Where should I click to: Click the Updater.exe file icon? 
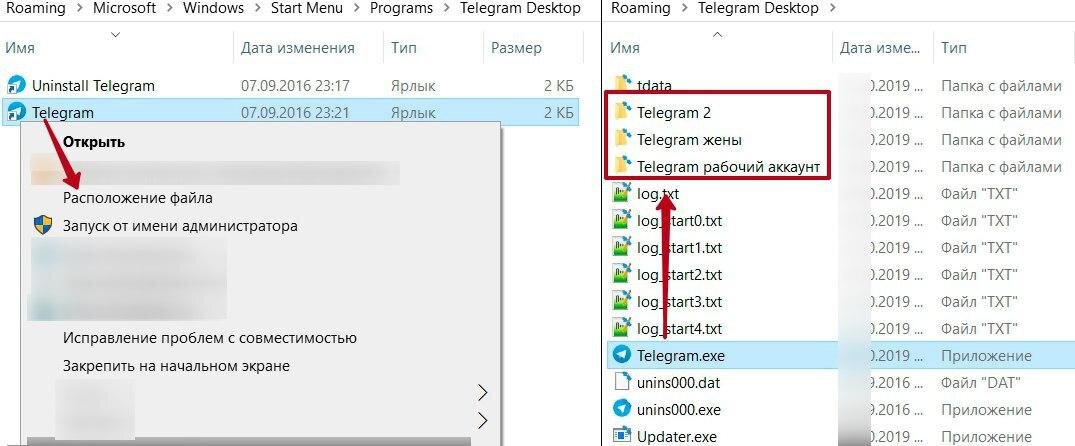pos(622,436)
